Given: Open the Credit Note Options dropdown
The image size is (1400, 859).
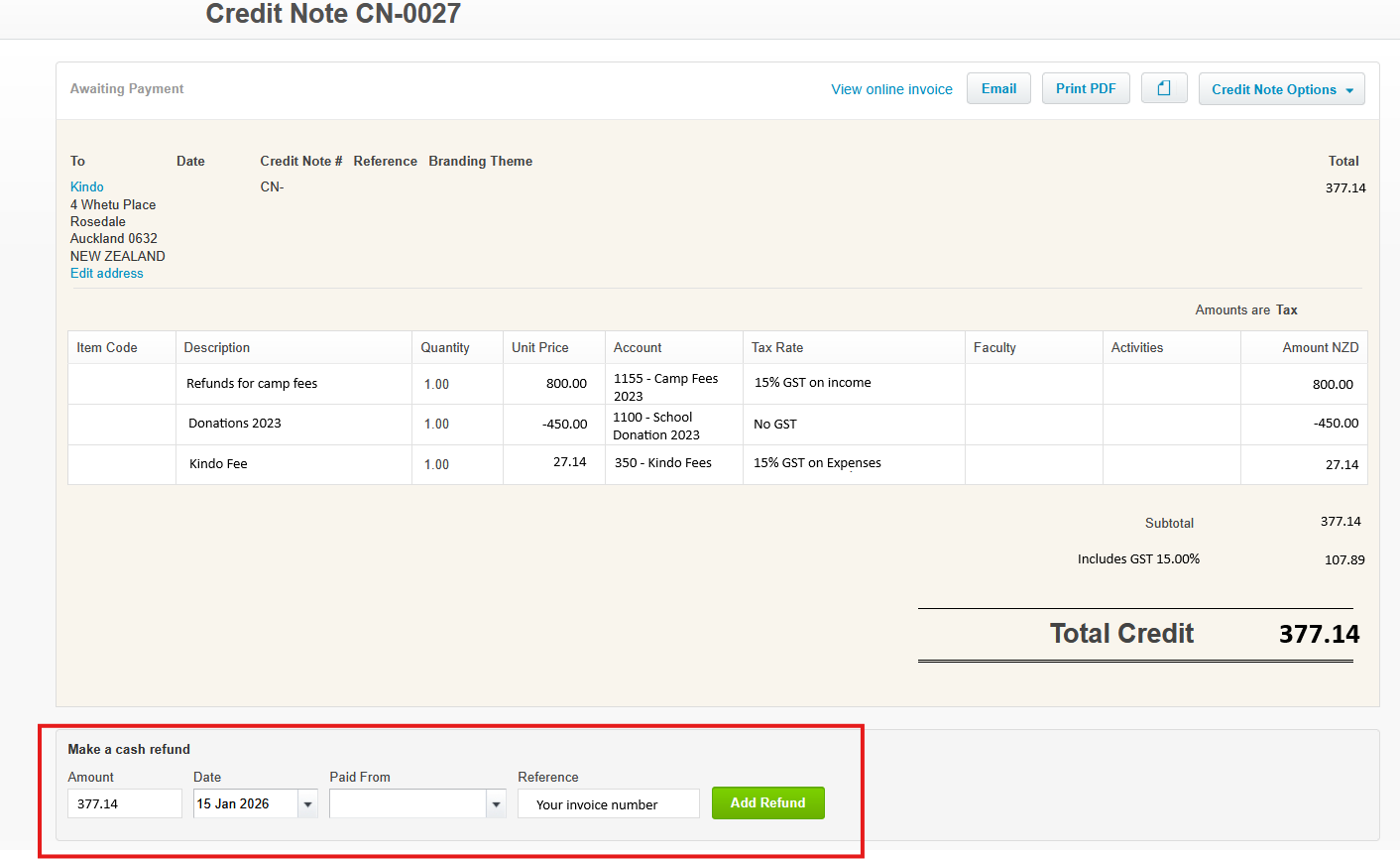Looking at the screenshot, I should 1281,89.
